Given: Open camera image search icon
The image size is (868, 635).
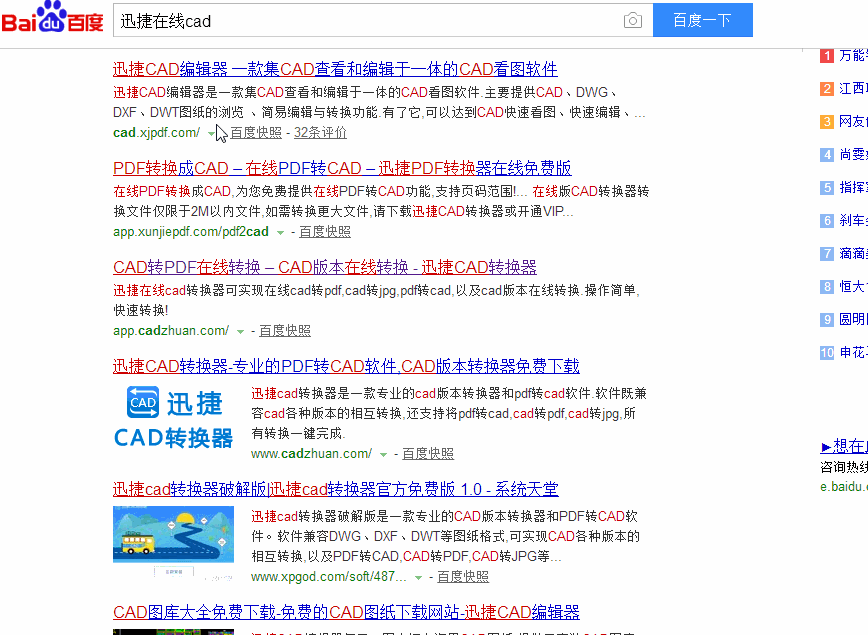Looking at the screenshot, I should point(632,20).
